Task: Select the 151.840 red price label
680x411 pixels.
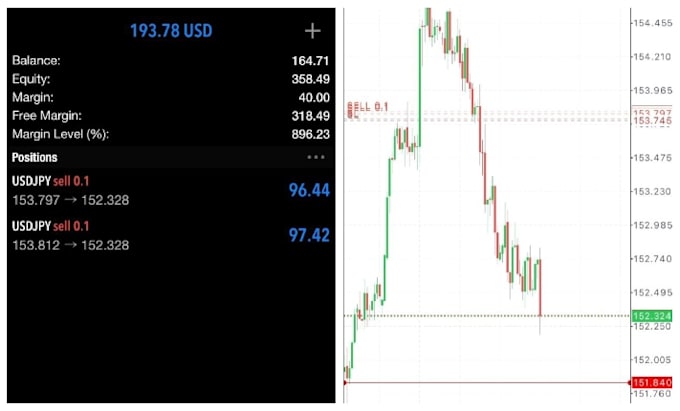Action: click(652, 382)
